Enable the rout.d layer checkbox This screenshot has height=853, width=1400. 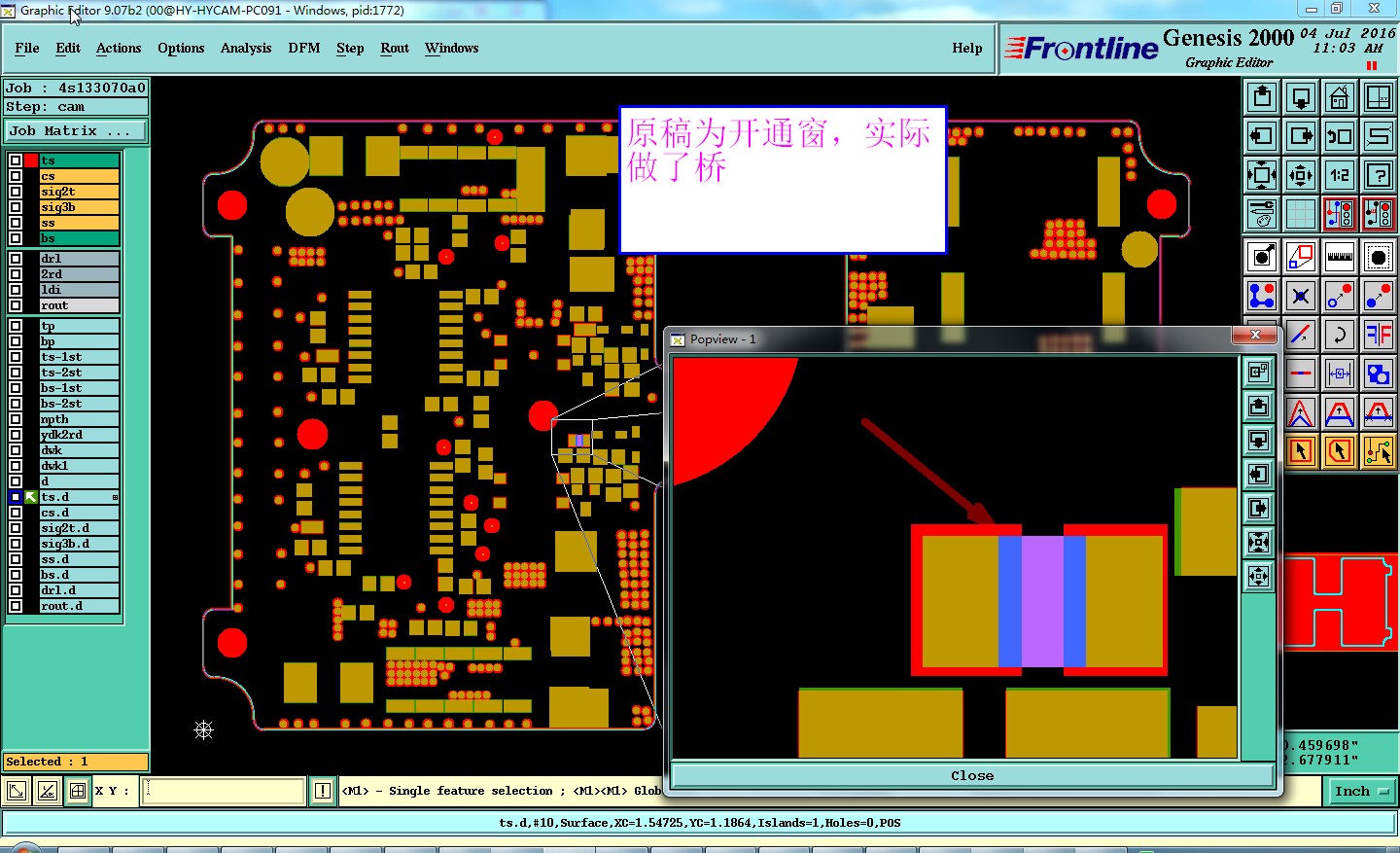[x=16, y=606]
